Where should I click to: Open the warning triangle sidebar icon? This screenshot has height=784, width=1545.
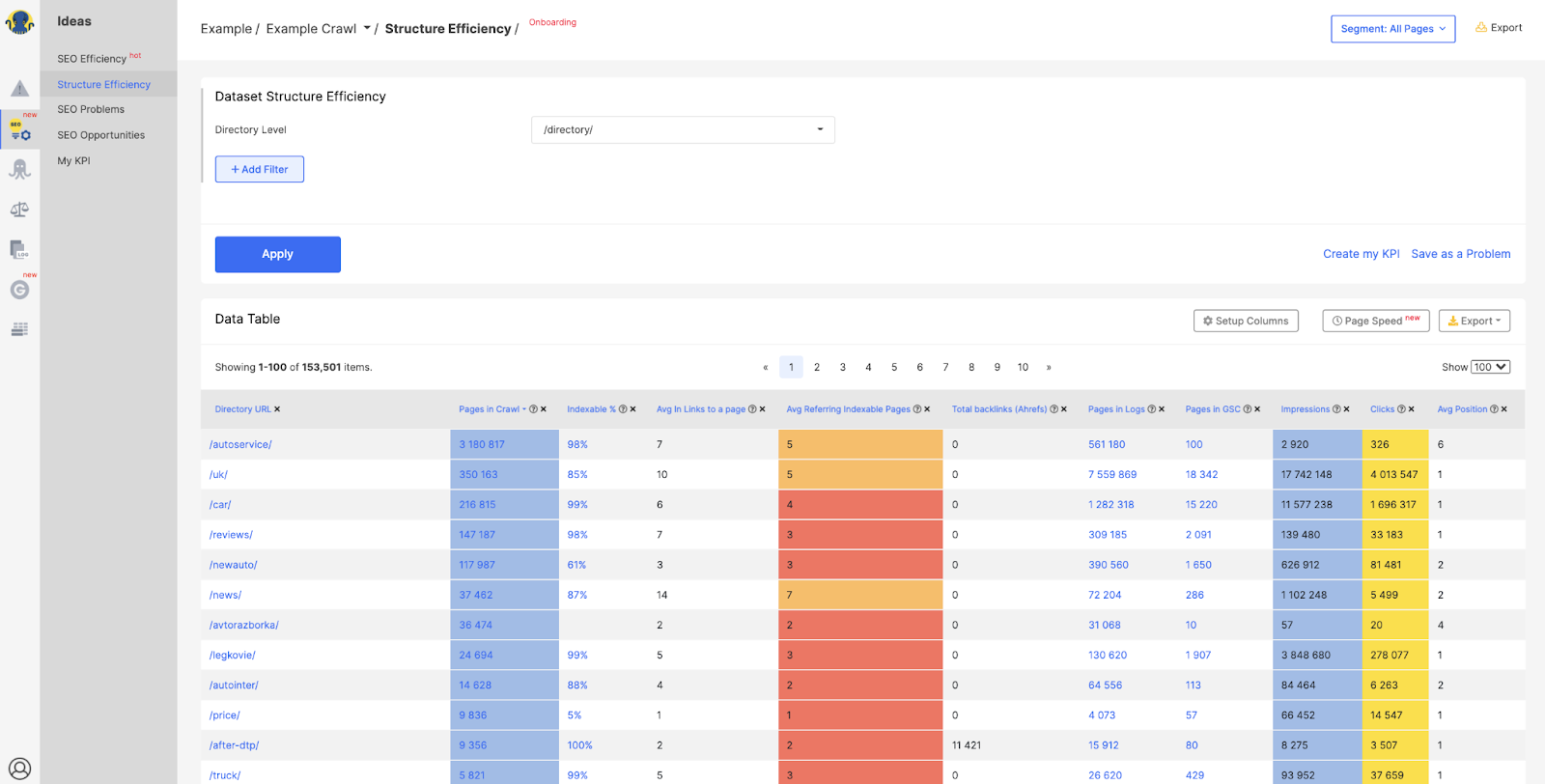(x=19, y=89)
